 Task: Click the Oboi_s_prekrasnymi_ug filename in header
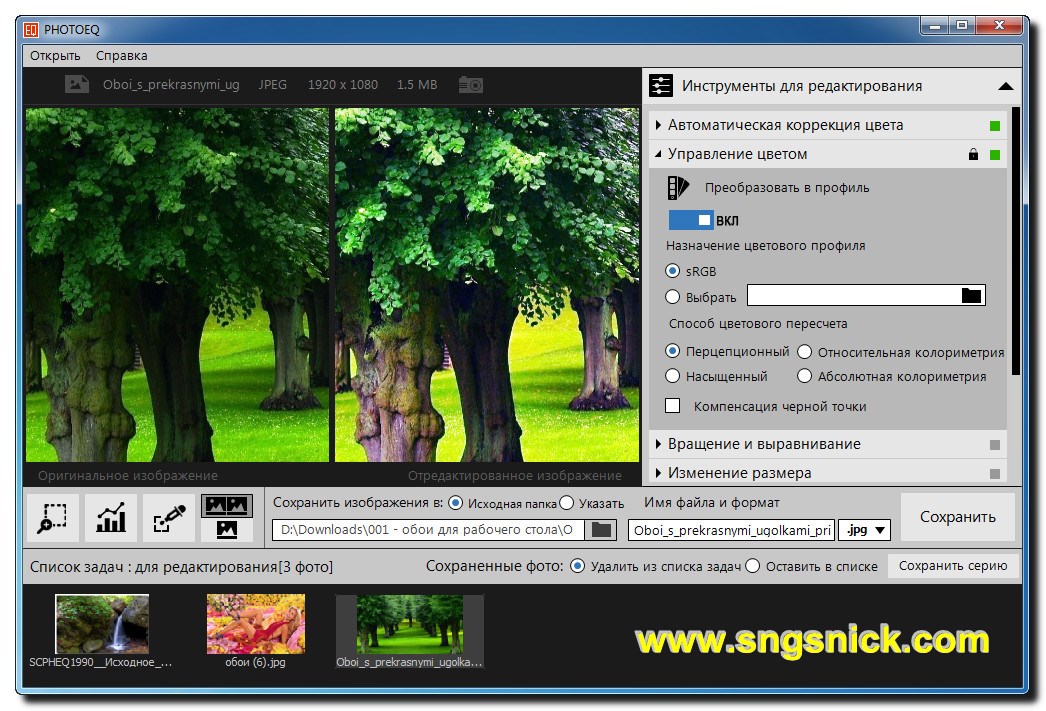tap(171, 85)
